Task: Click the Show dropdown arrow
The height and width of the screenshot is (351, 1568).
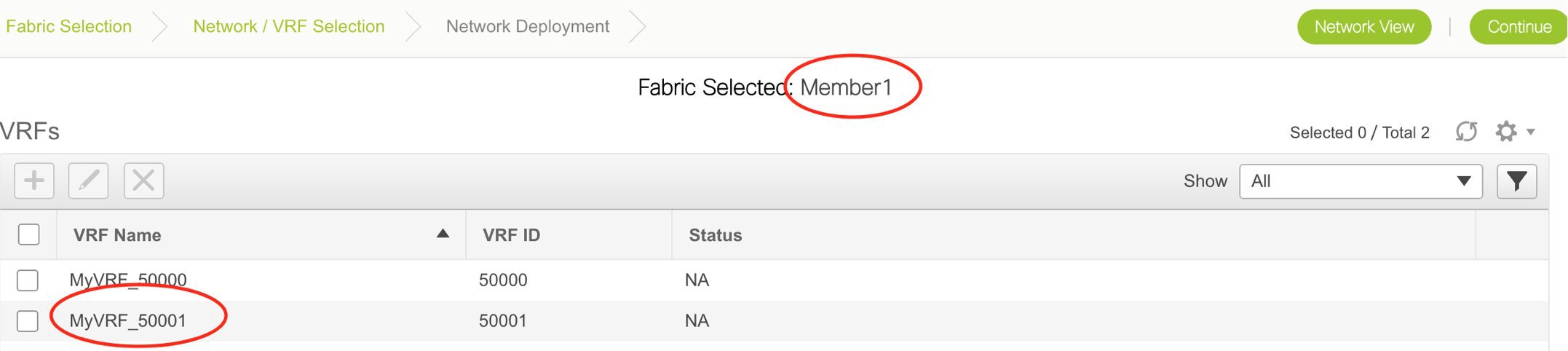Action: click(x=1464, y=181)
